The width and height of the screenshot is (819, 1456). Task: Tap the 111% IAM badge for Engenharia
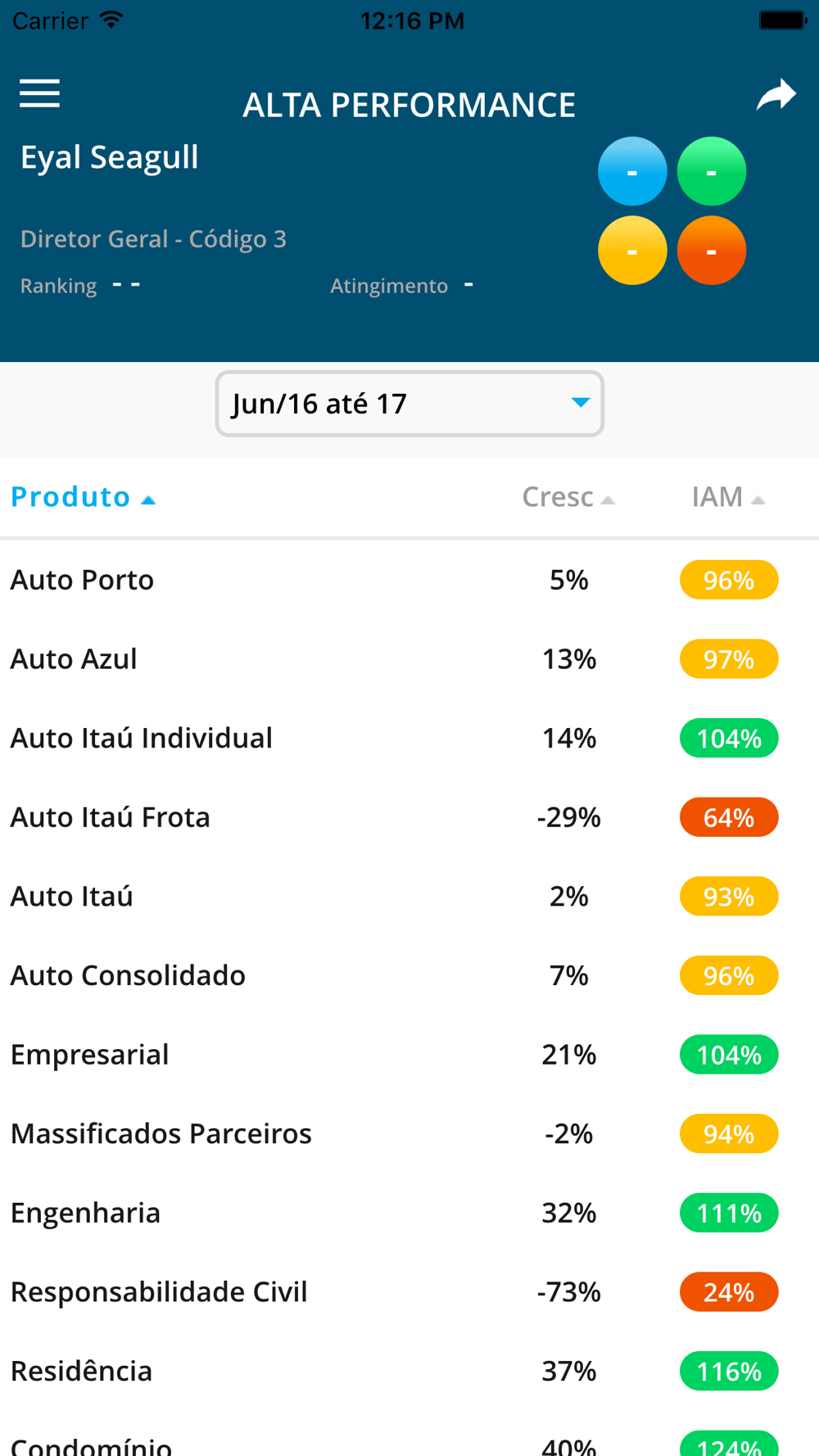click(728, 1213)
